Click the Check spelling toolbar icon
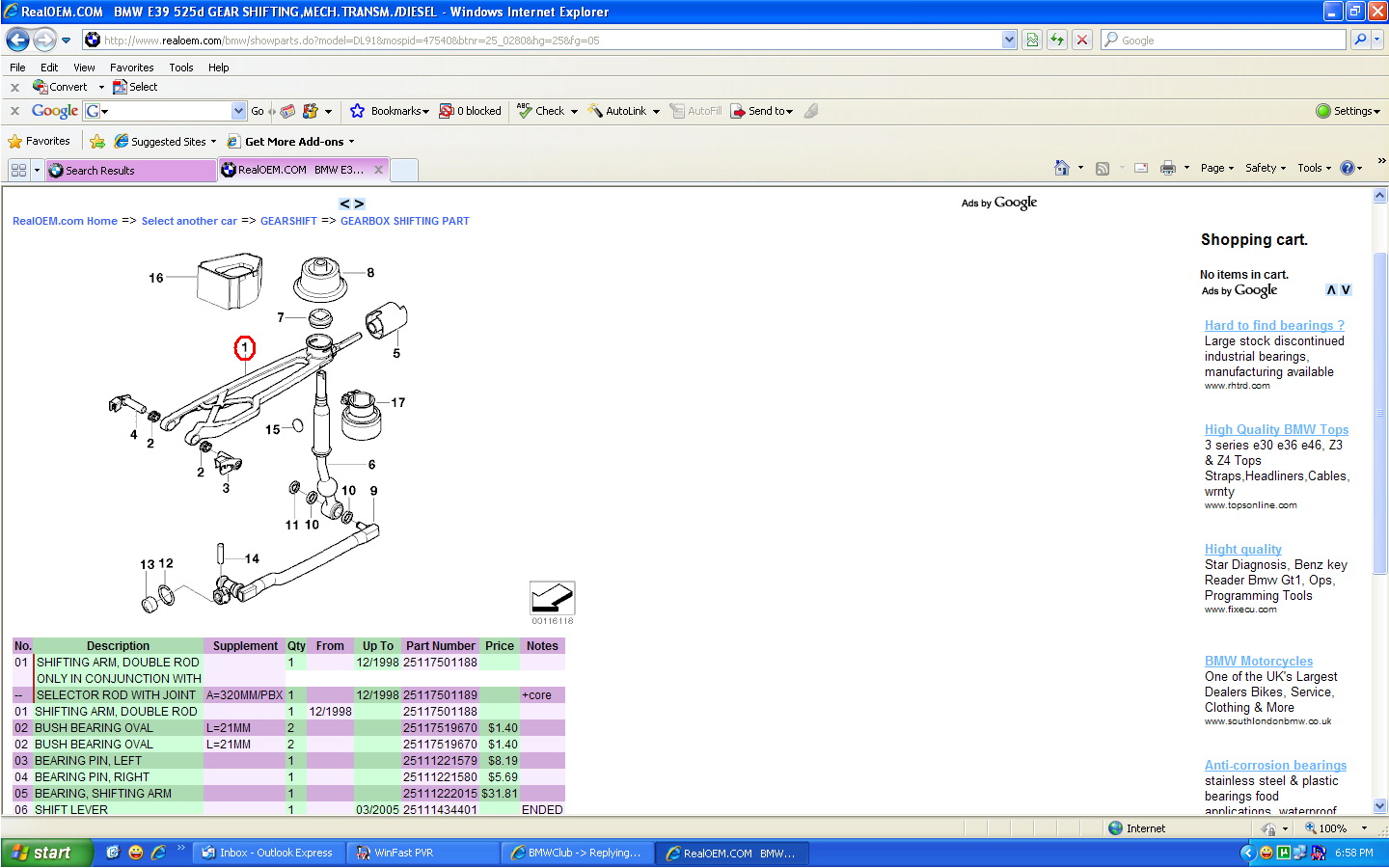The height and width of the screenshot is (868, 1389). pos(524,111)
